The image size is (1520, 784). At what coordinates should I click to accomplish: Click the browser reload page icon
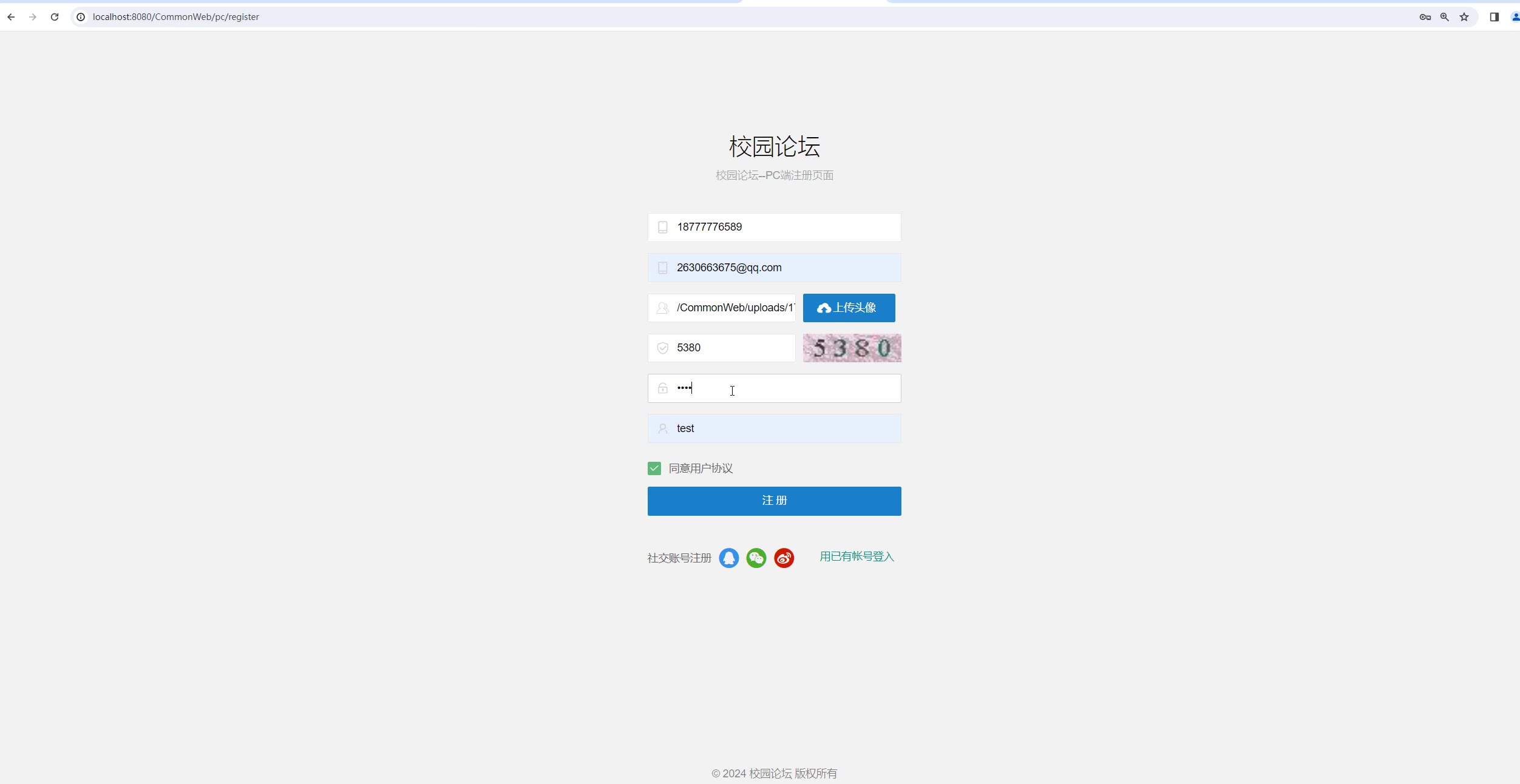pyautogui.click(x=55, y=17)
